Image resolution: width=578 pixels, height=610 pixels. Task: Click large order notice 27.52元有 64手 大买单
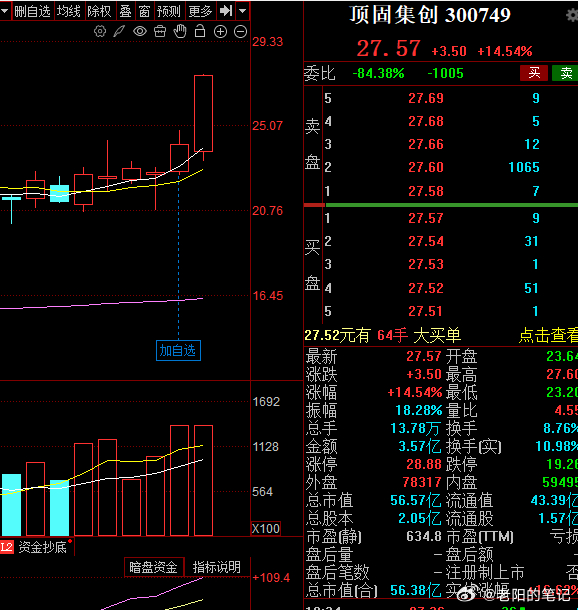[x=382, y=335]
